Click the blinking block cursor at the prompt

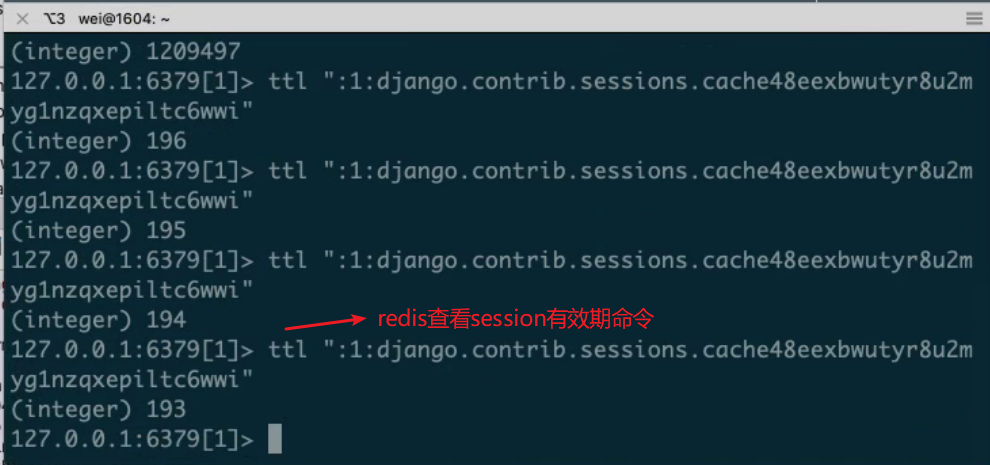(x=275, y=439)
